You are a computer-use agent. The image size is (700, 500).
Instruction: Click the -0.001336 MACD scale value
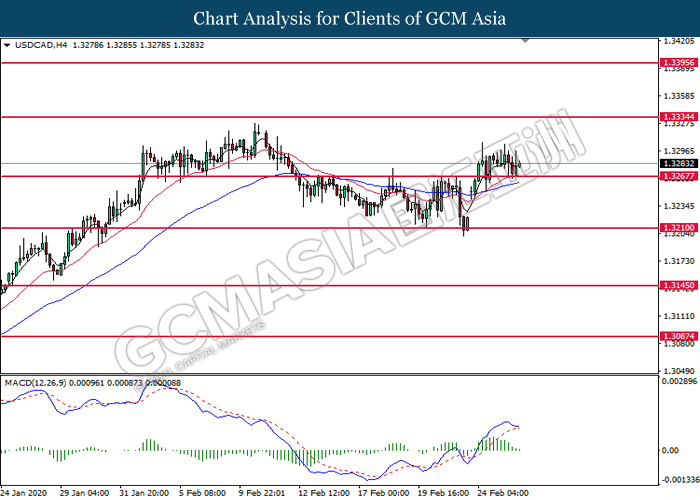point(678,479)
